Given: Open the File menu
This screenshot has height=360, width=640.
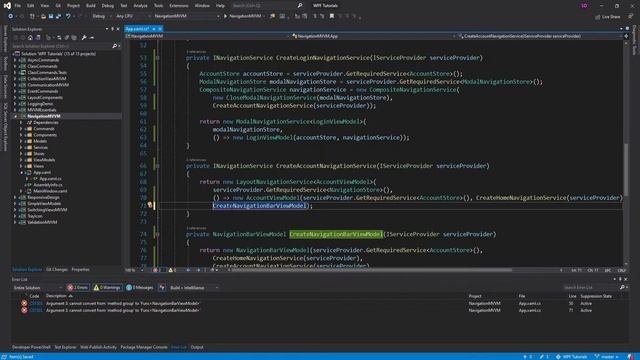Looking at the screenshot, I should pos(18,6).
